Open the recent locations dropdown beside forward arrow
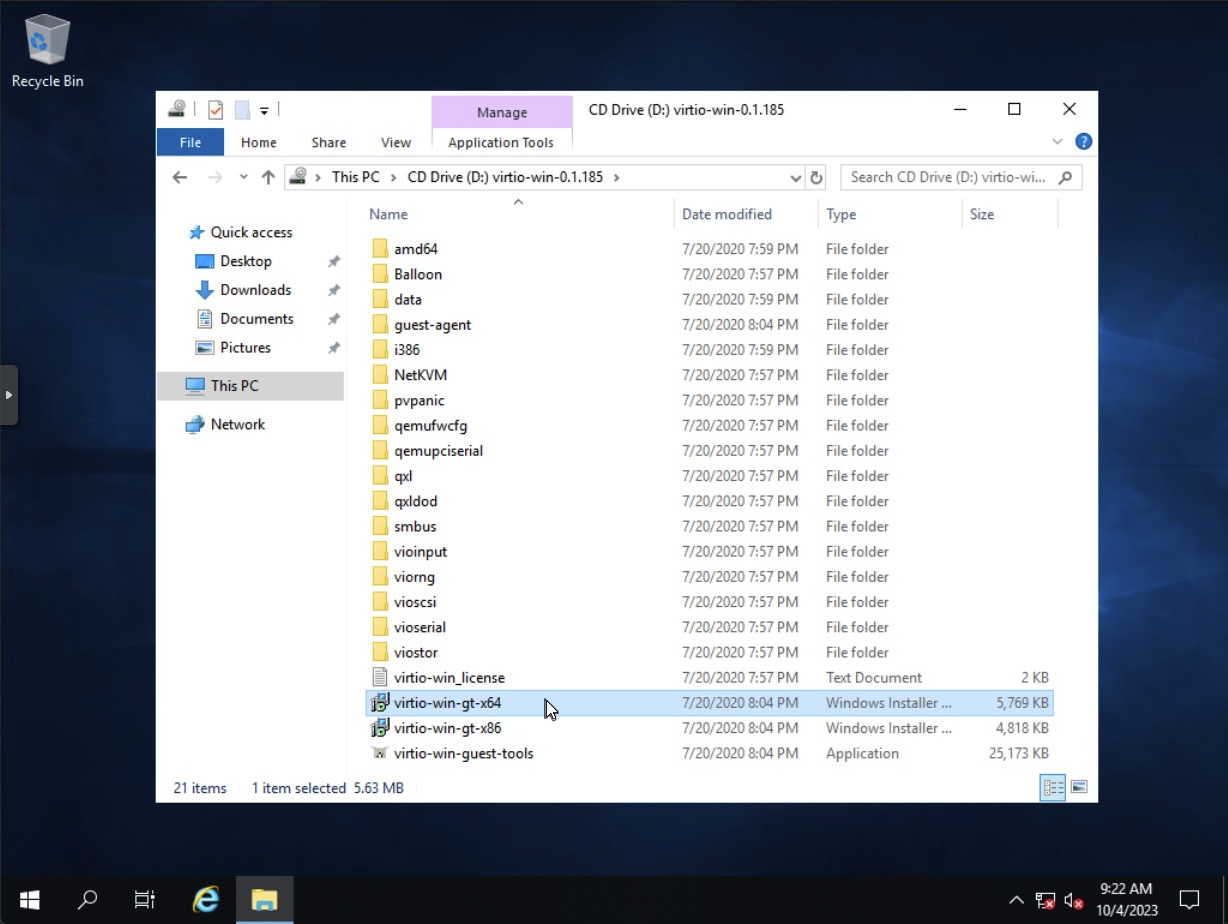 pyautogui.click(x=242, y=177)
